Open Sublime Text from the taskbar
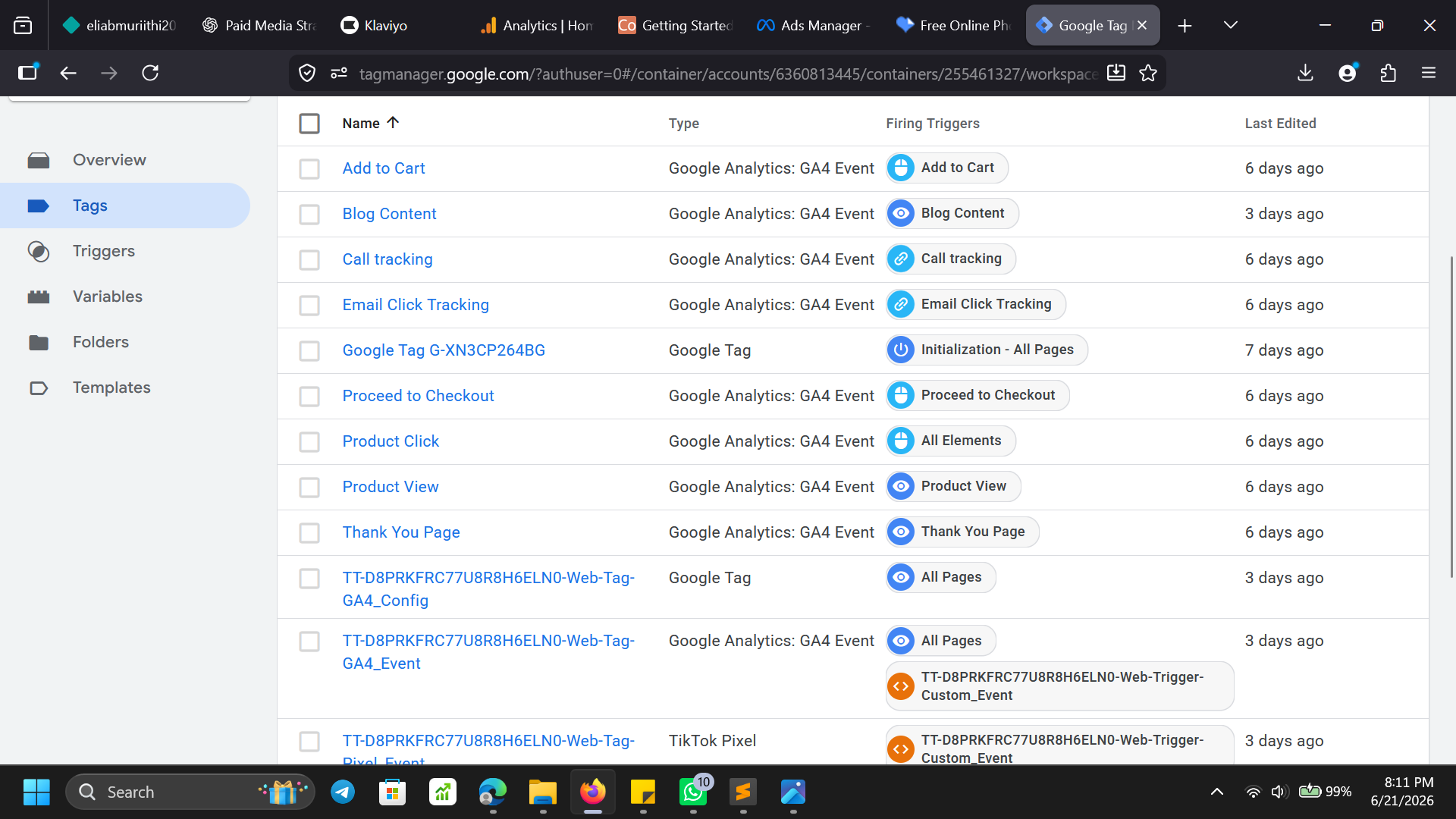 pyautogui.click(x=743, y=792)
